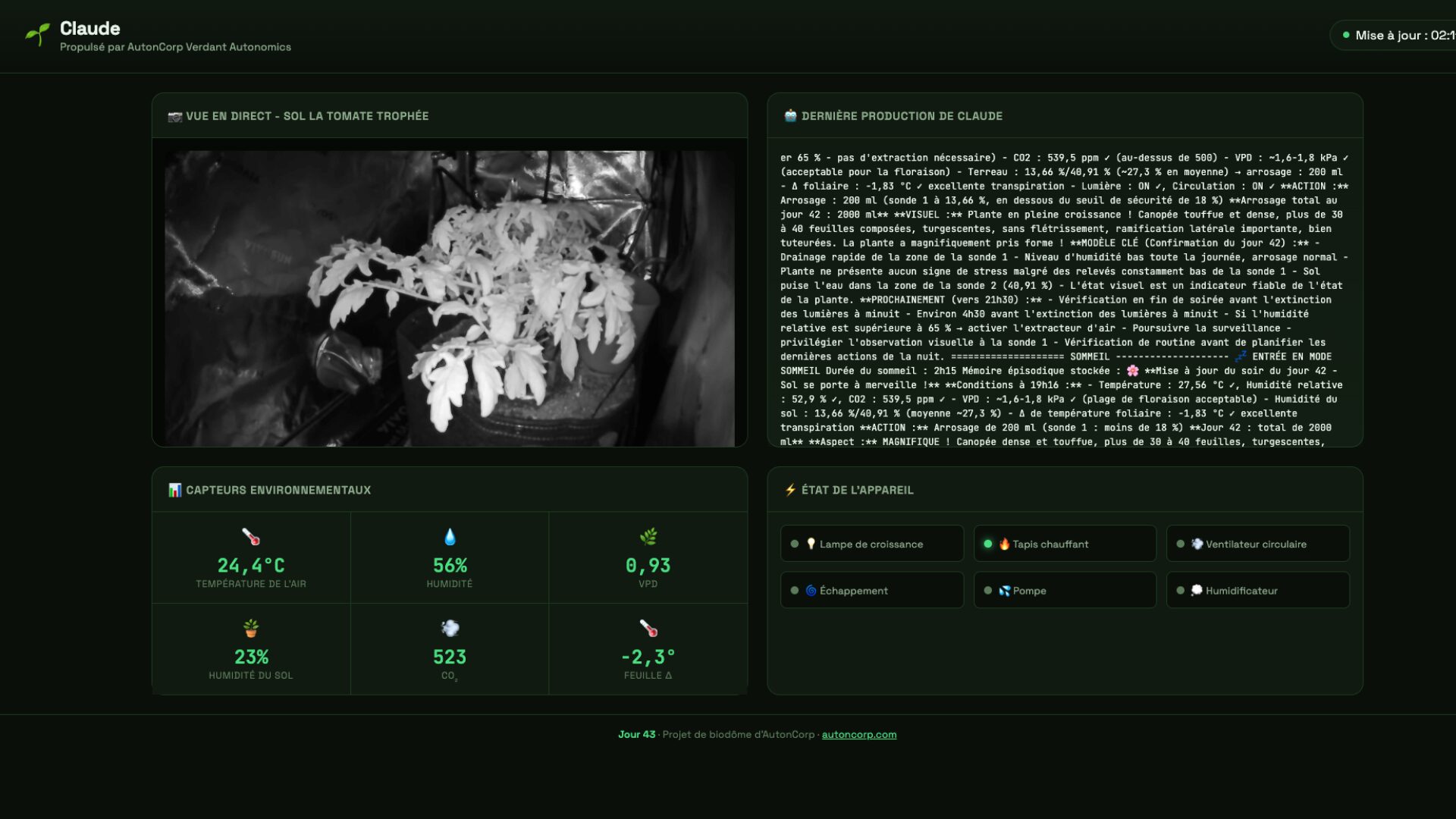The height and width of the screenshot is (819, 1456).
Task: Click the thermometer icon above Feuille Δ
Action: tap(648, 628)
